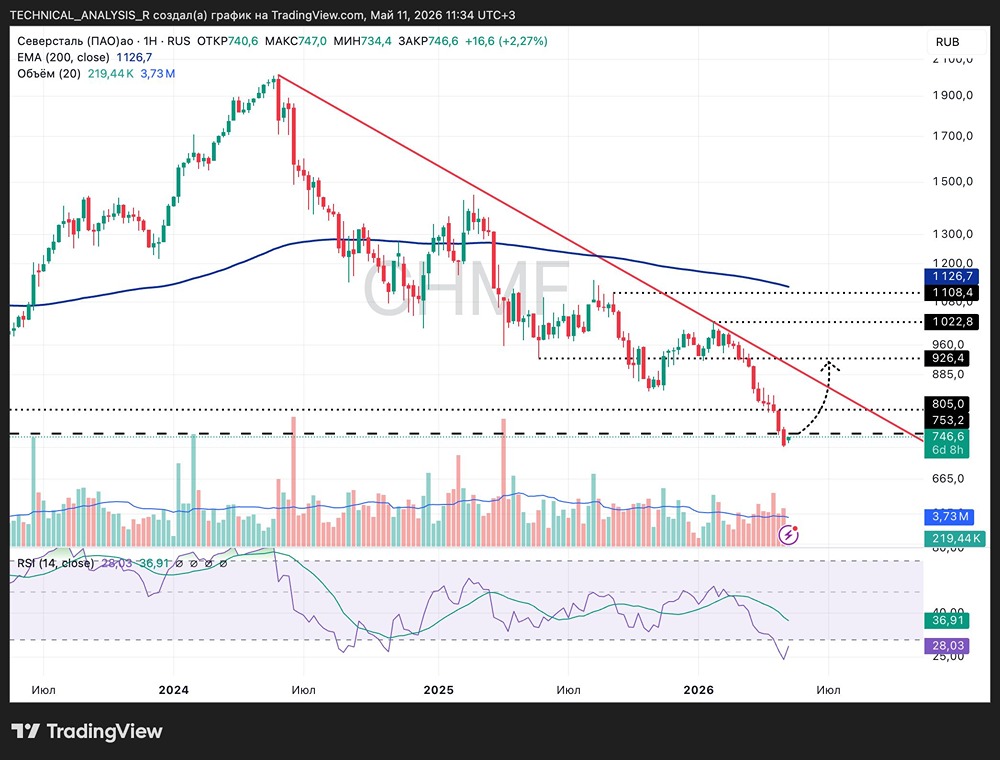This screenshot has height=760, width=1000.
Task: Click the 753,2 level price label
Action: (x=947, y=420)
